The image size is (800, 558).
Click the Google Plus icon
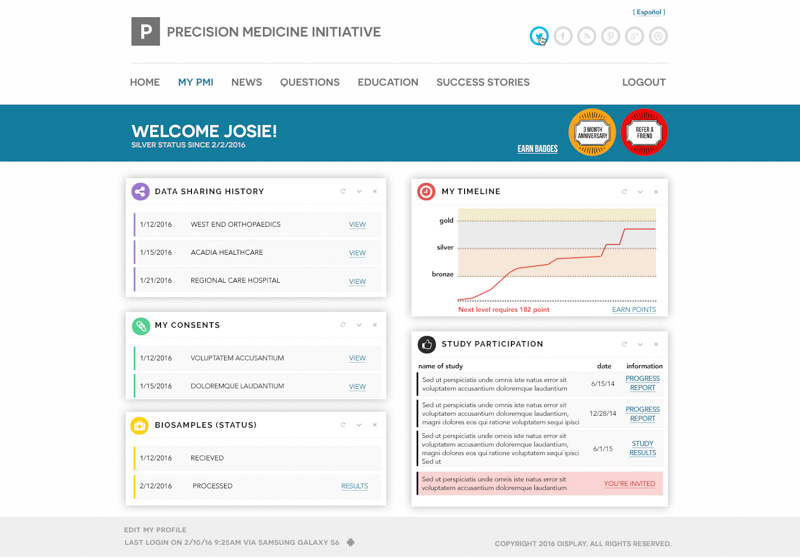(x=634, y=36)
